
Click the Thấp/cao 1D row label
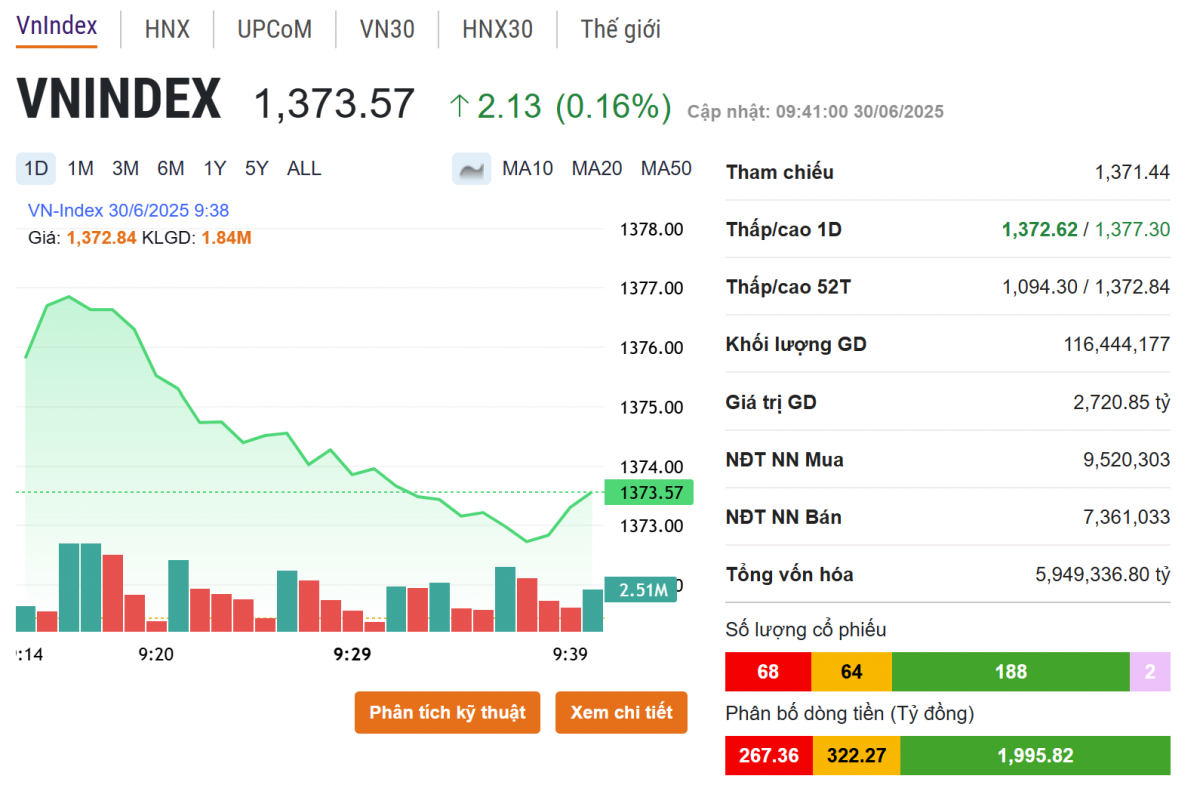(x=784, y=229)
